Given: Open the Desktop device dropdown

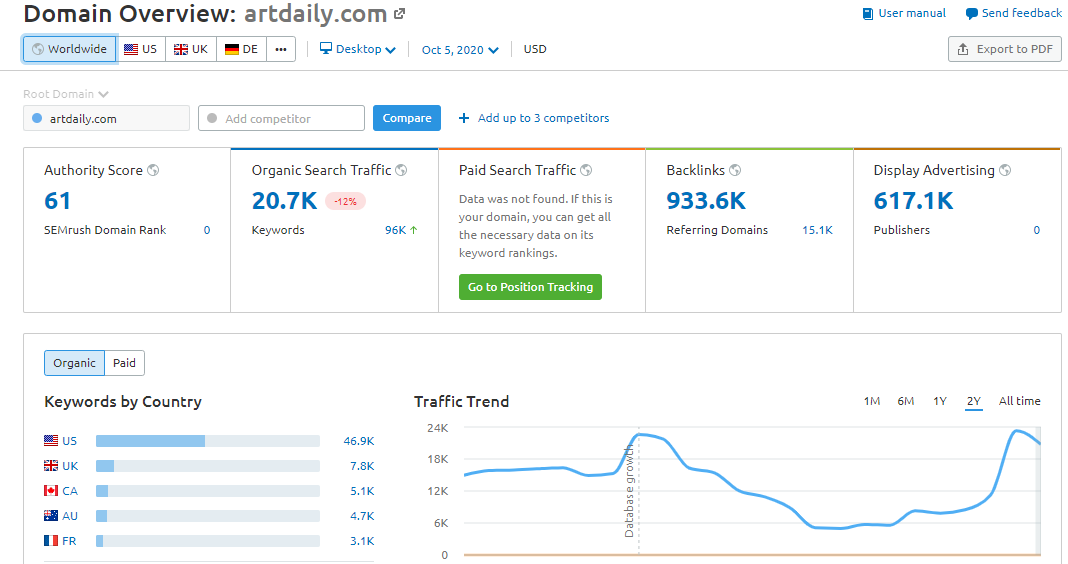Looking at the screenshot, I should [358, 49].
